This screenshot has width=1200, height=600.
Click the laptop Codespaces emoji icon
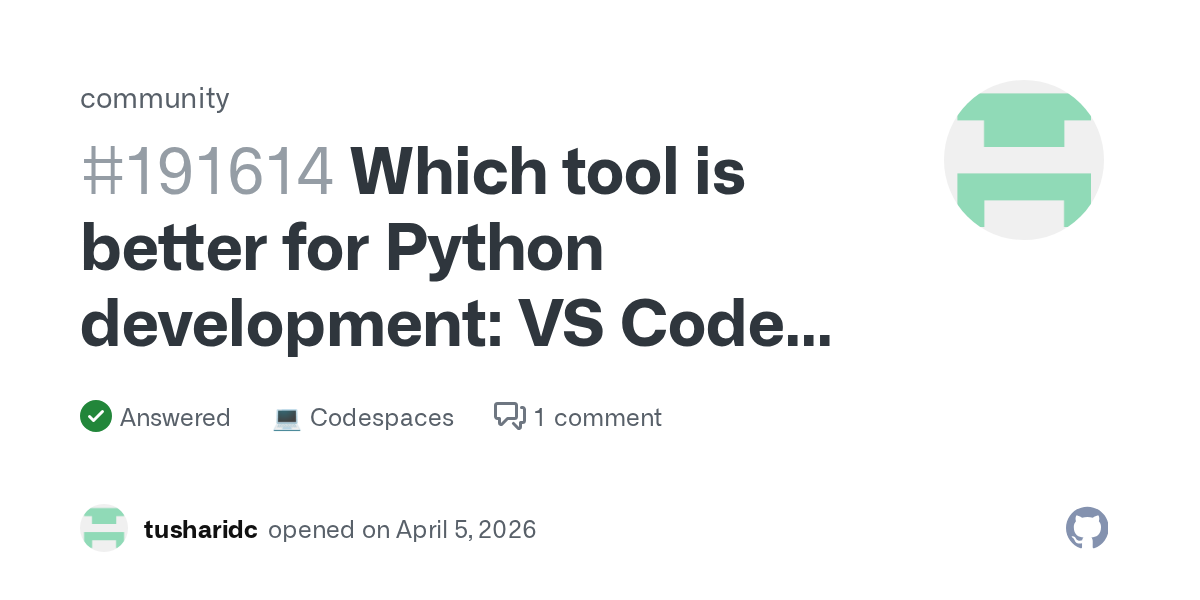click(x=287, y=418)
